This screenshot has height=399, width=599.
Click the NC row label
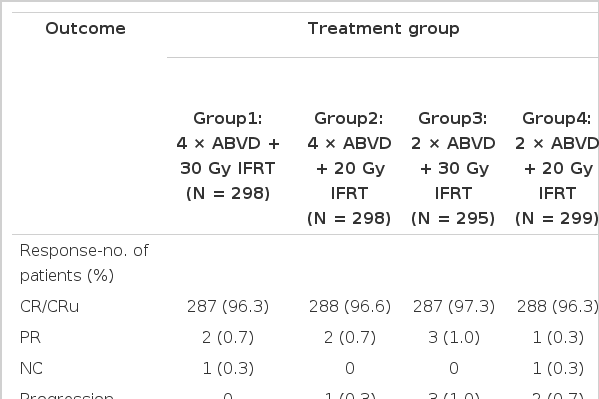31,368
